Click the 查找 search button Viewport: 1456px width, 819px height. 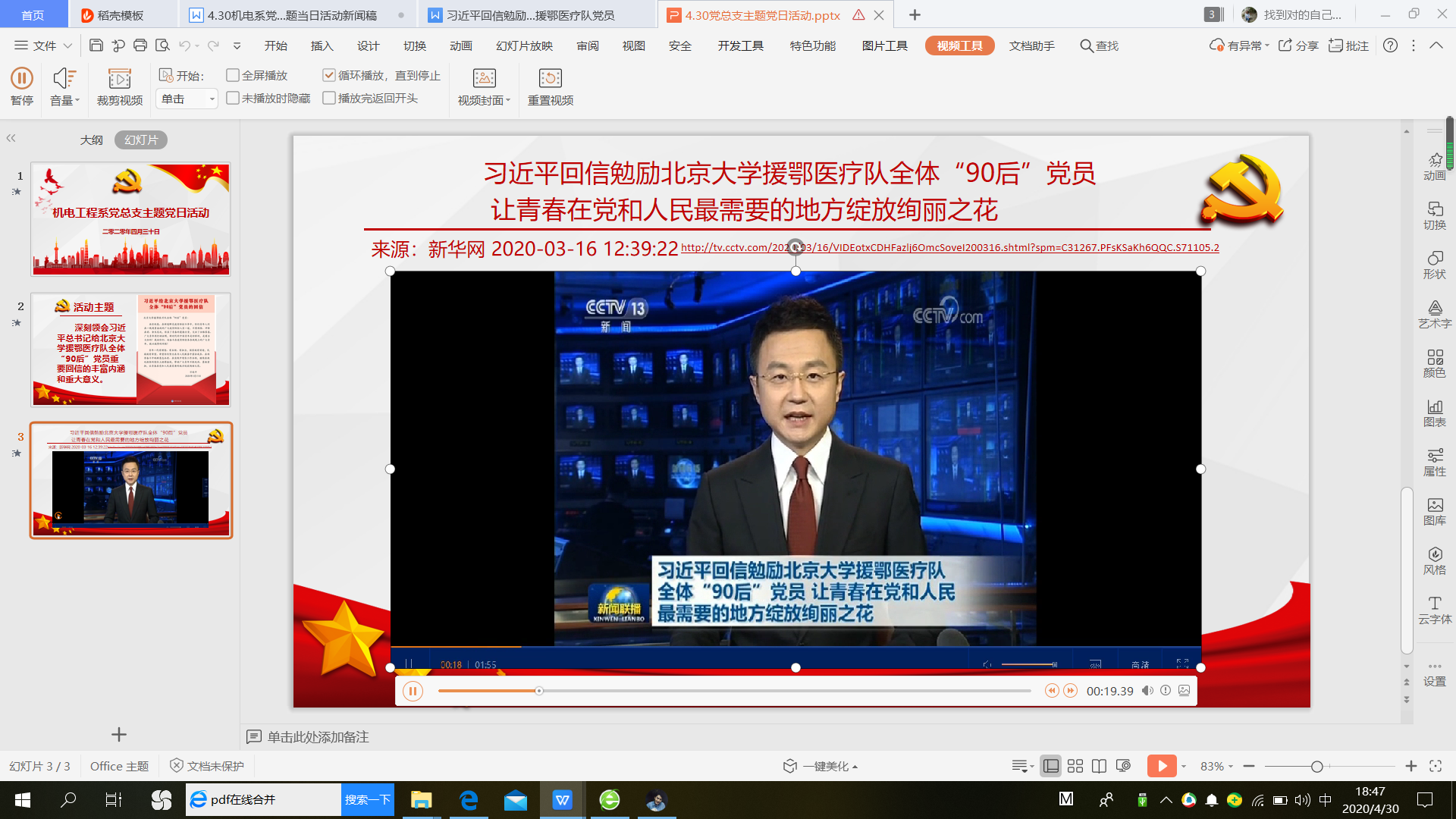click(1099, 45)
